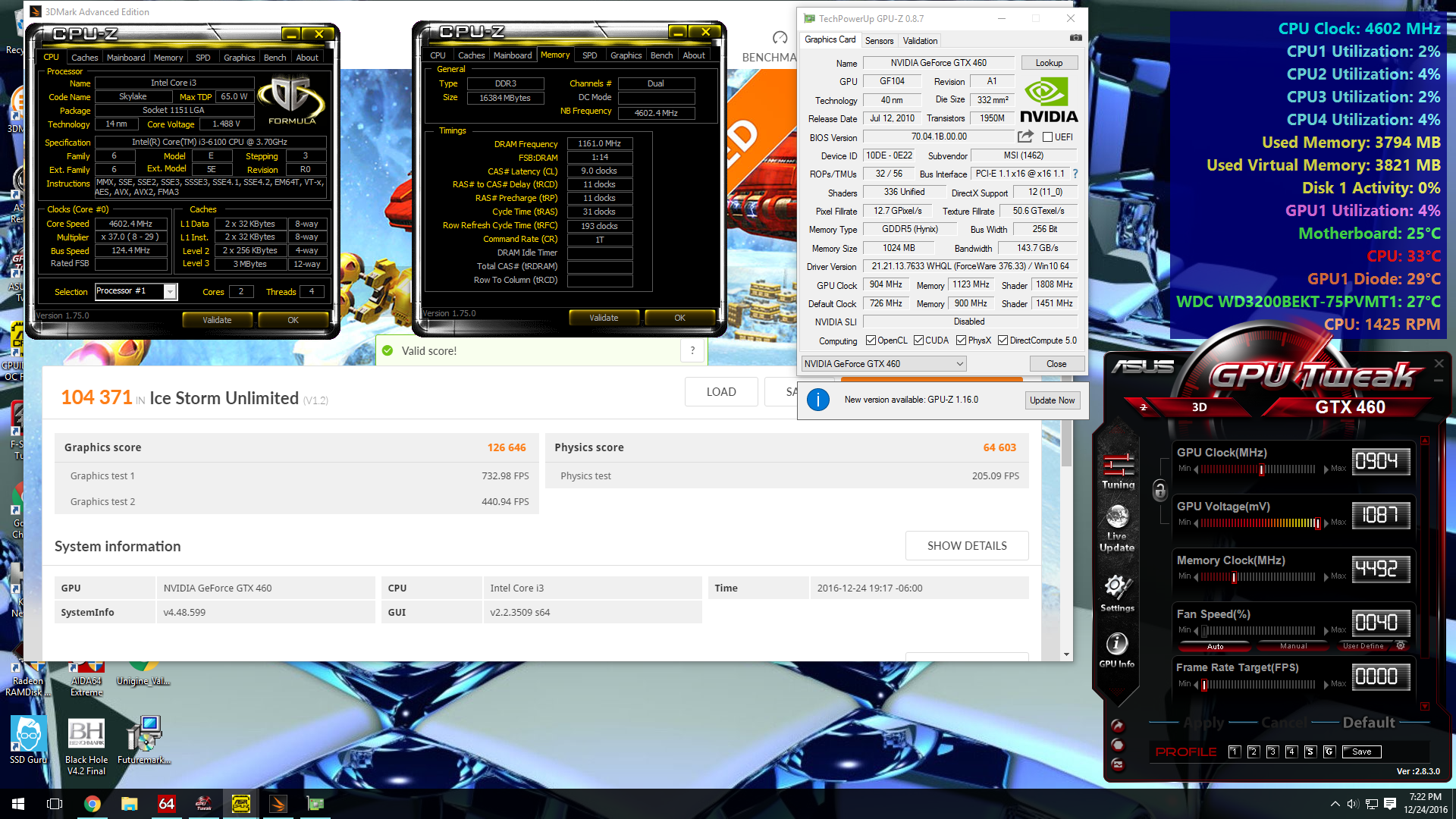
Task: Switch to Mainboard tab in left CPU-Z
Action: [126, 58]
